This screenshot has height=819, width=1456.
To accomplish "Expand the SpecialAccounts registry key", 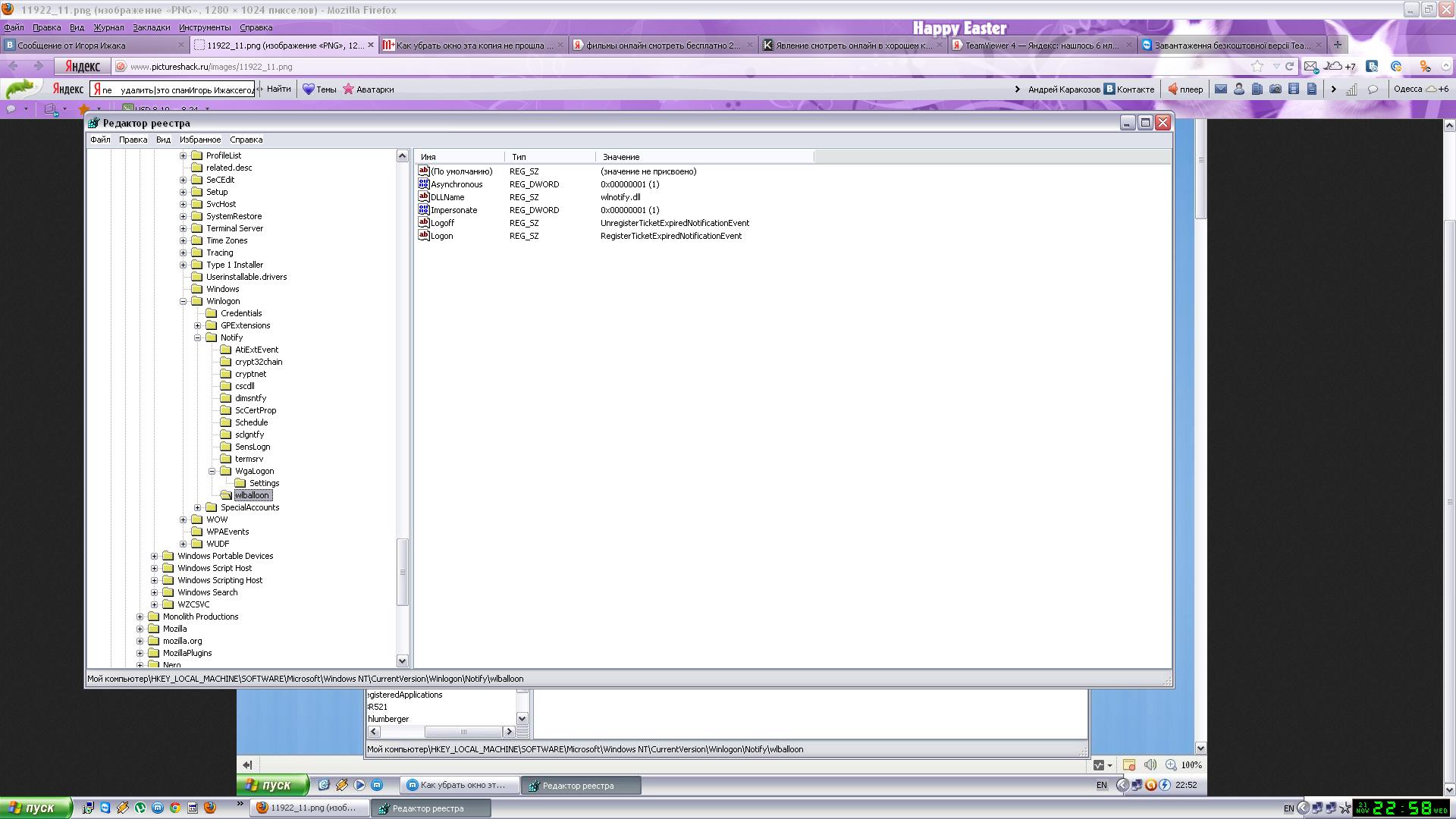I will pyautogui.click(x=197, y=507).
